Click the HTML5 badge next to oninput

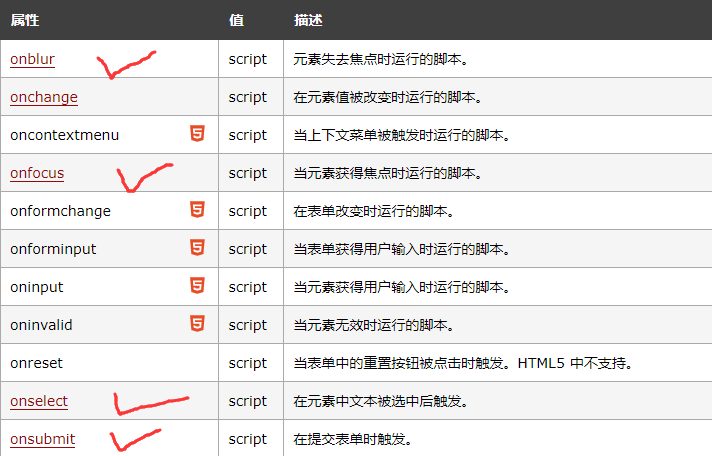pos(198,286)
